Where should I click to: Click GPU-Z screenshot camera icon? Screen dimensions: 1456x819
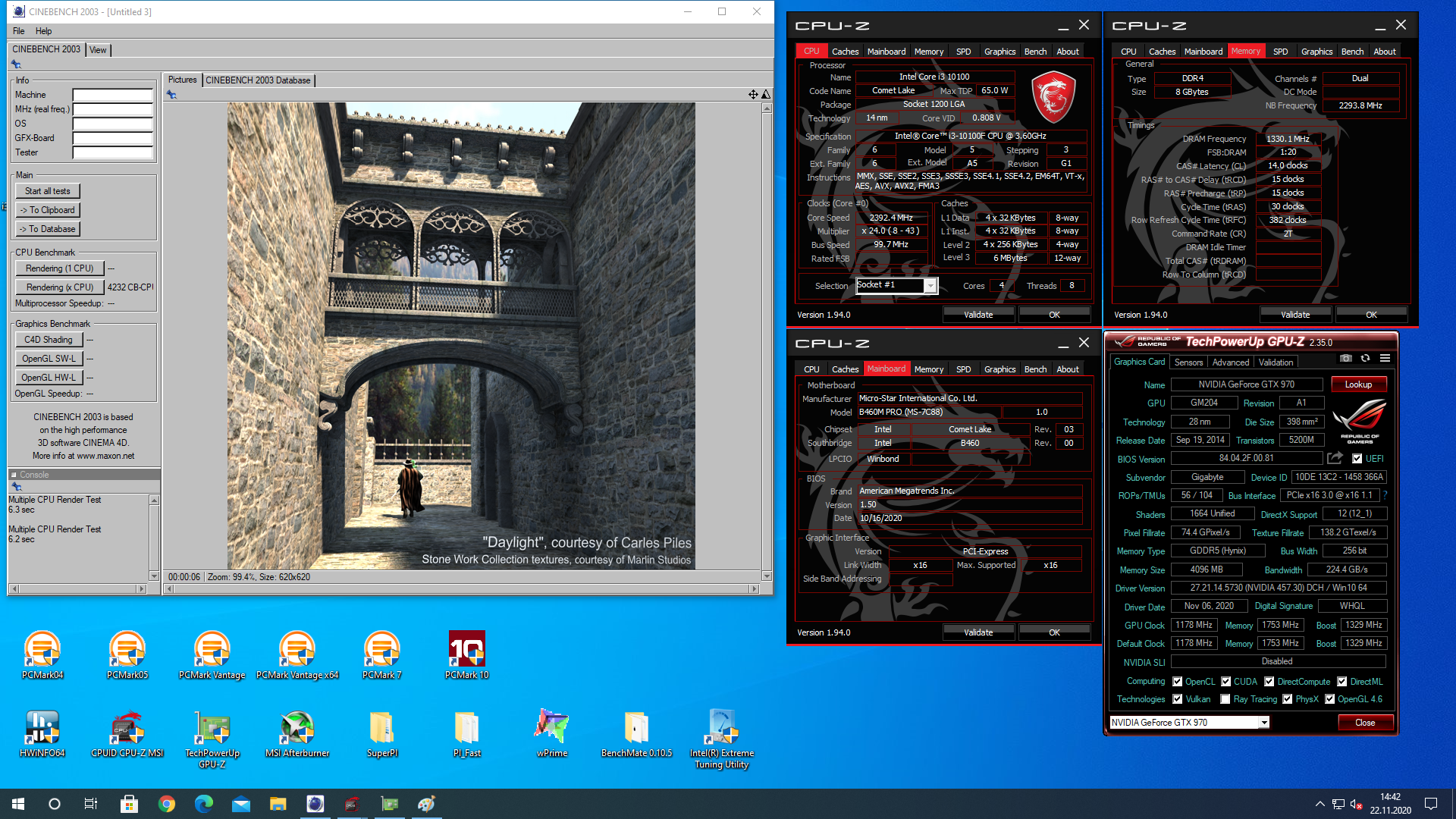coord(1345,359)
